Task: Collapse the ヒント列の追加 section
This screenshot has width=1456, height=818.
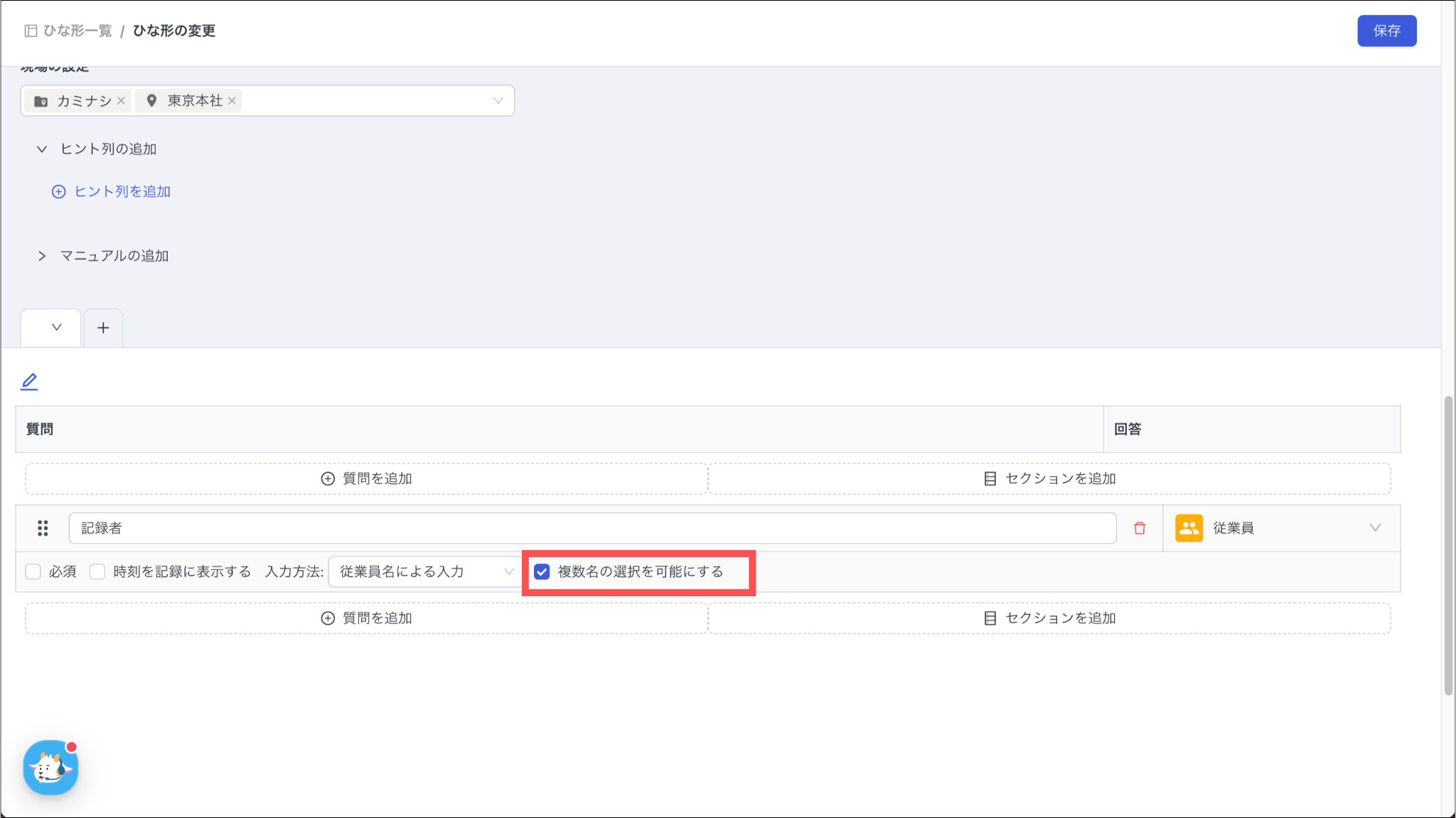Action: point(42,149)
